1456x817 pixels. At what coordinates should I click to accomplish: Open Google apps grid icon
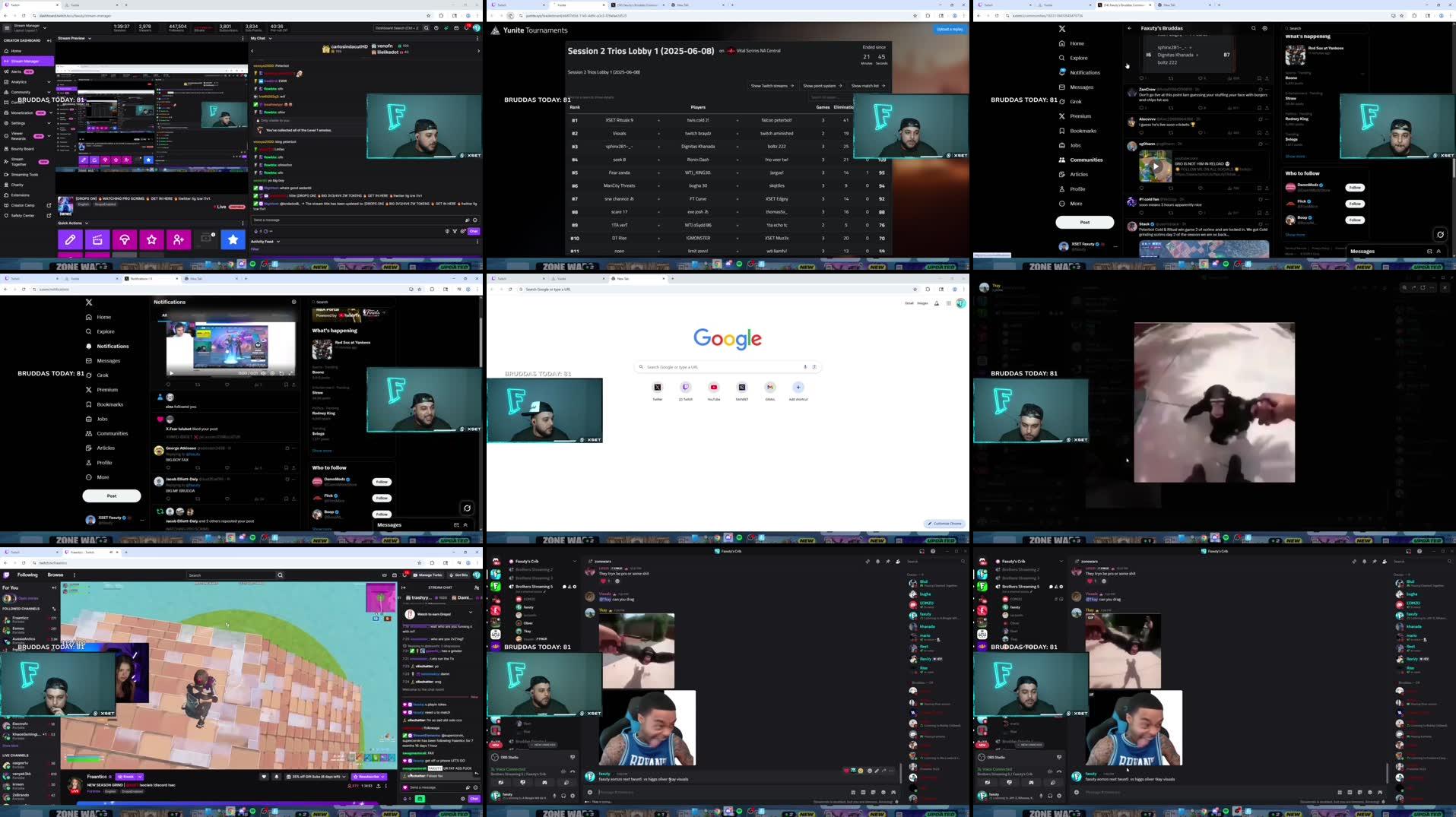pos(949,303)
